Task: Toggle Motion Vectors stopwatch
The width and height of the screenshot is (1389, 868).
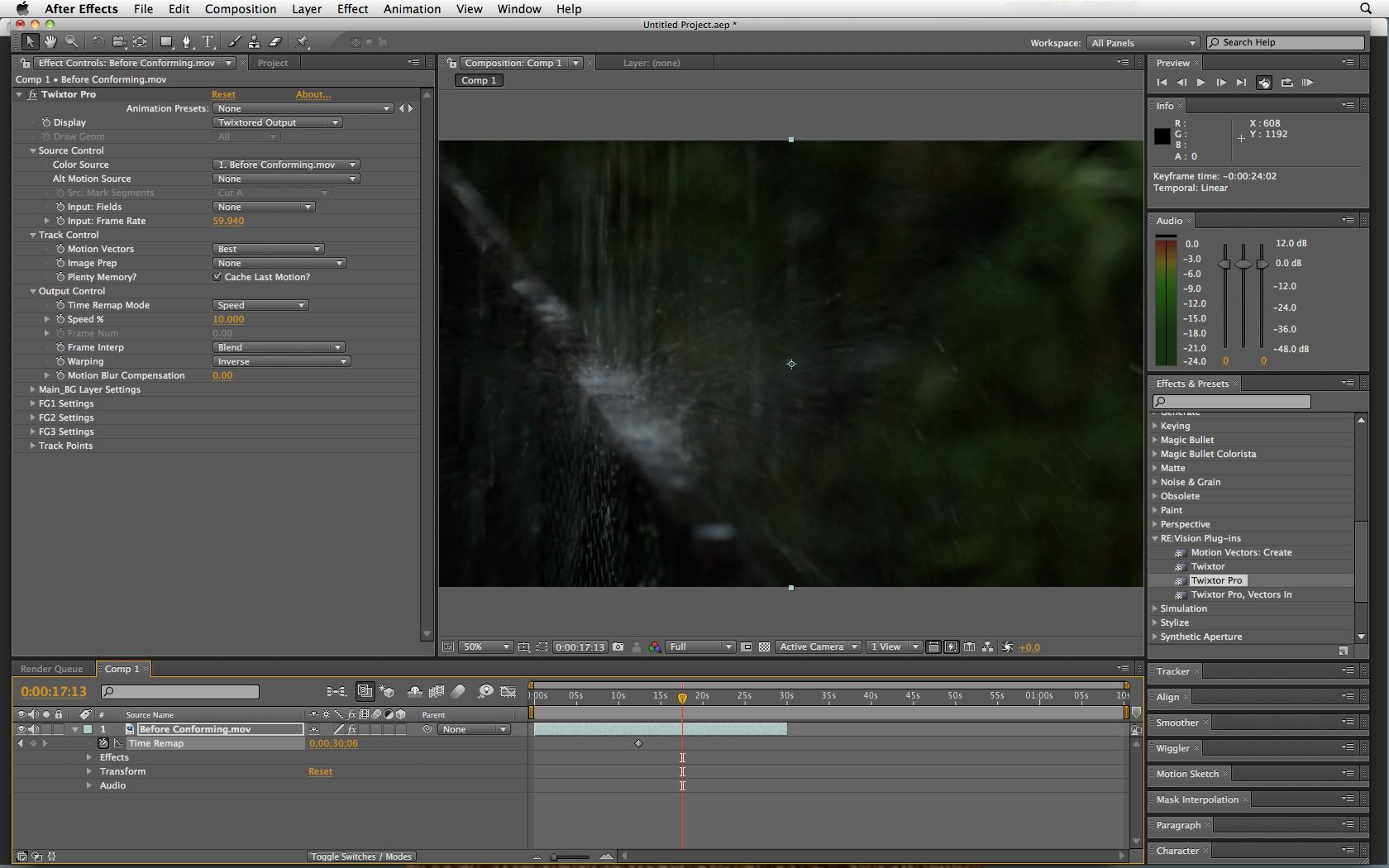Action: click(60, 249)
